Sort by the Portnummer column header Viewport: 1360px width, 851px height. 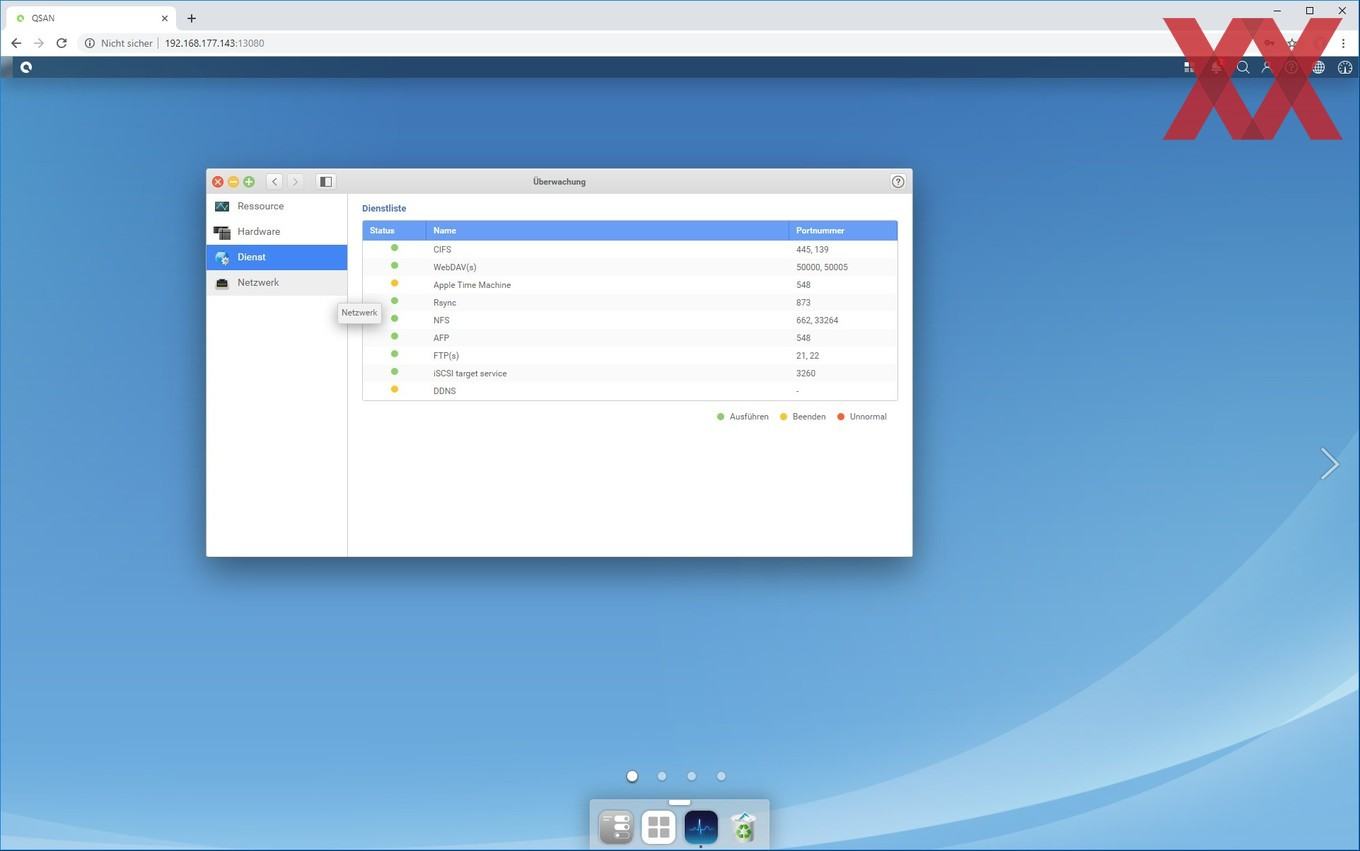click(x=843, y=230)
